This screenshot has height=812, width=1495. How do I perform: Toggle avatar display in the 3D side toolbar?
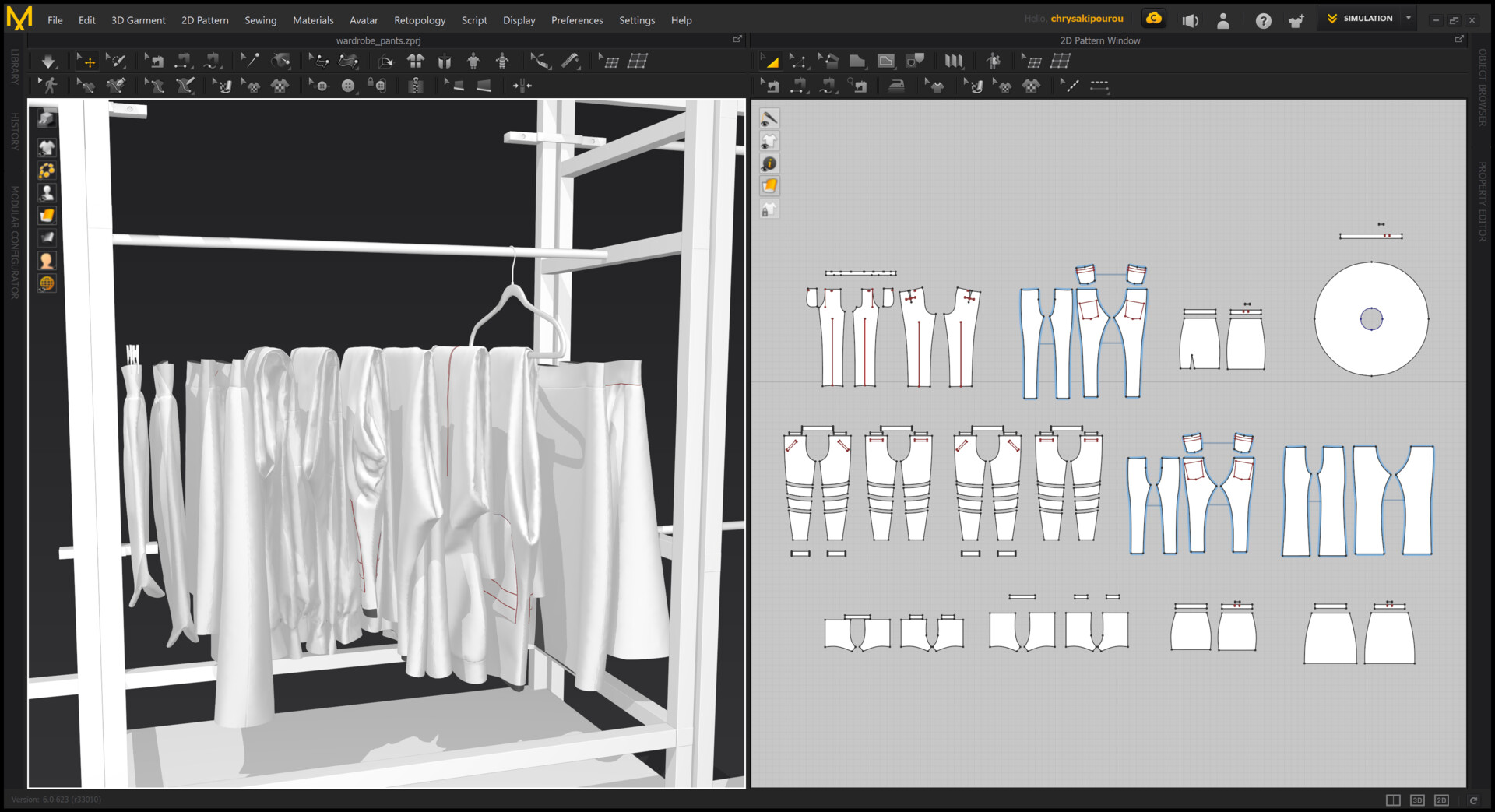pos(47,193)
